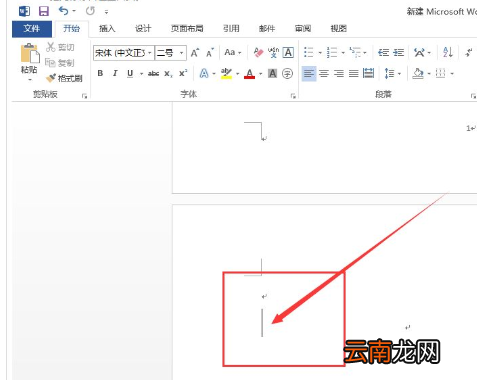477x380 pixels.
Task: Click the numbered list icon
Action: click(332, 52)
